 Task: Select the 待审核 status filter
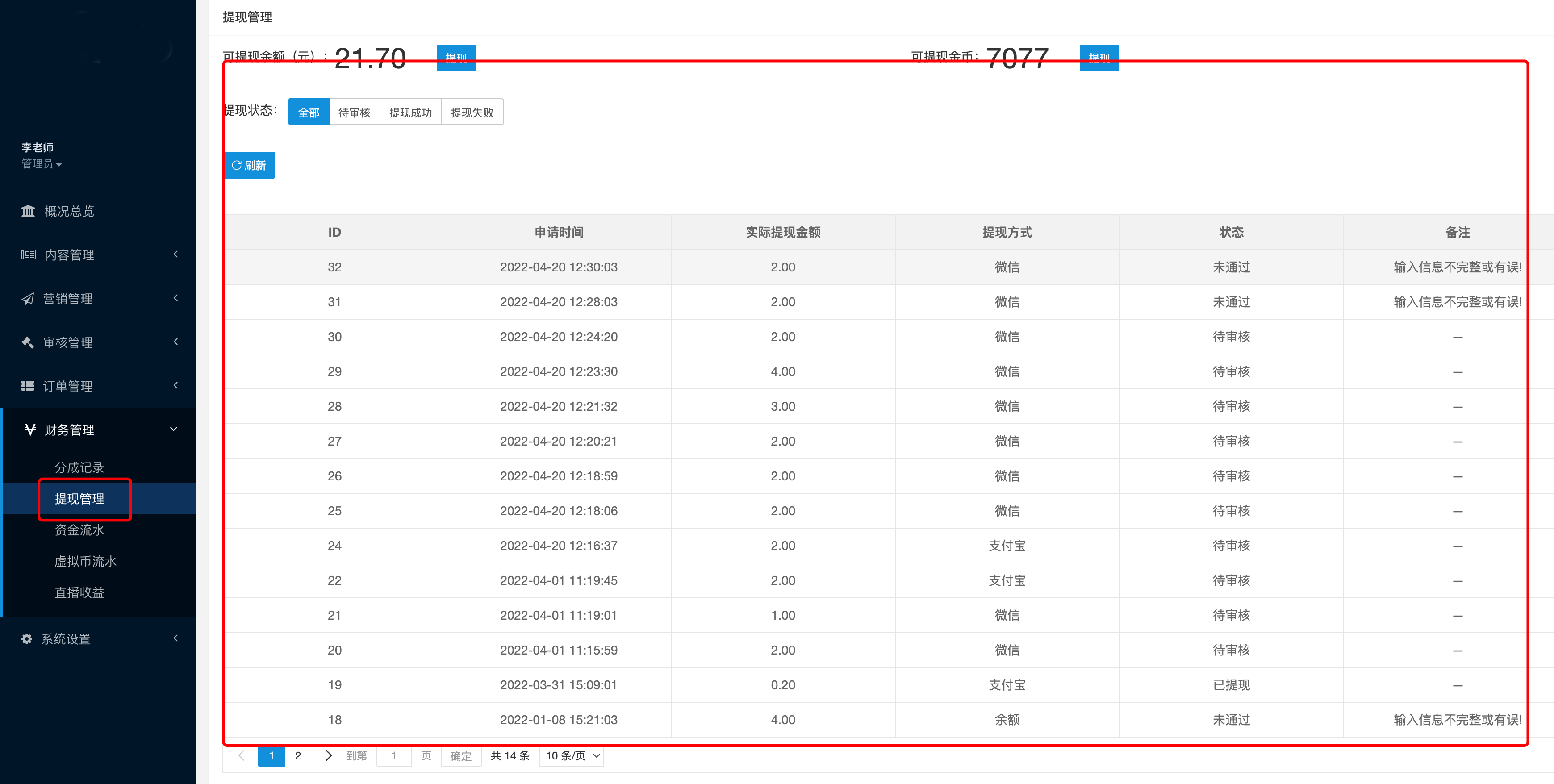click(355, 112)
